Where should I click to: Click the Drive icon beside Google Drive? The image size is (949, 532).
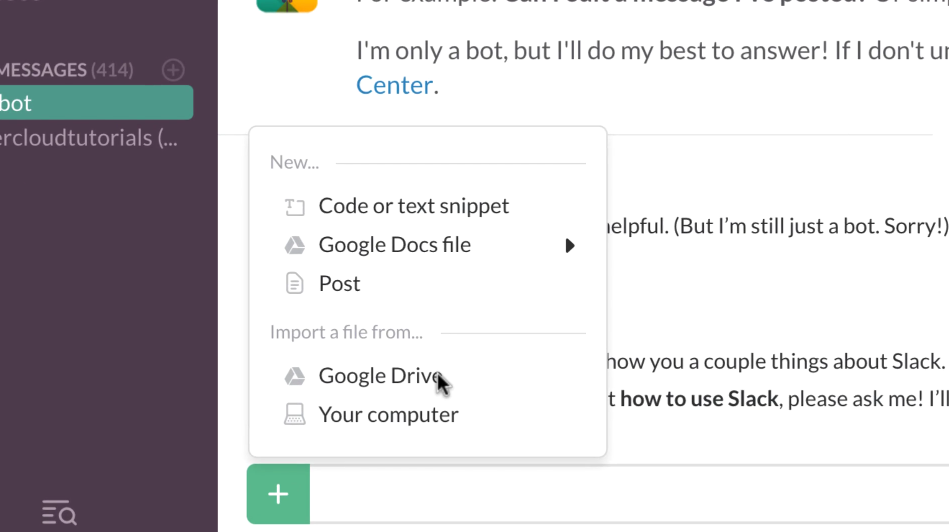click(295, 376)
